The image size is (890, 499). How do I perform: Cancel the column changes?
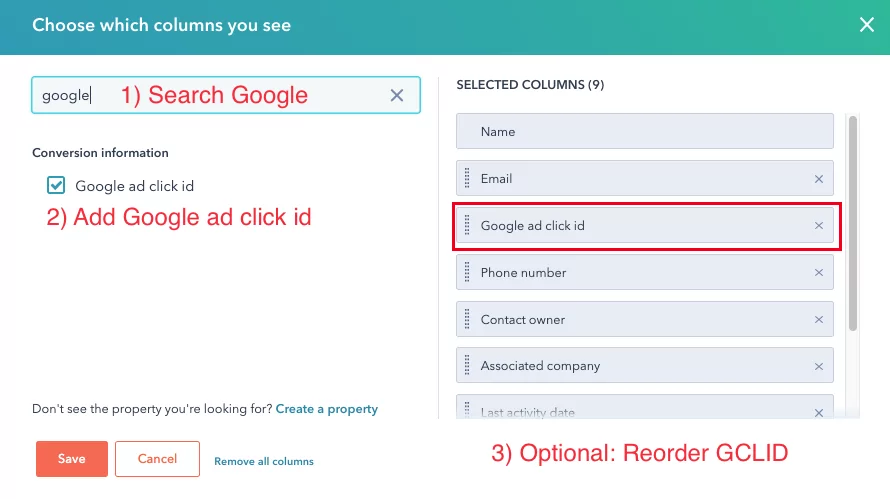[157, 459]
